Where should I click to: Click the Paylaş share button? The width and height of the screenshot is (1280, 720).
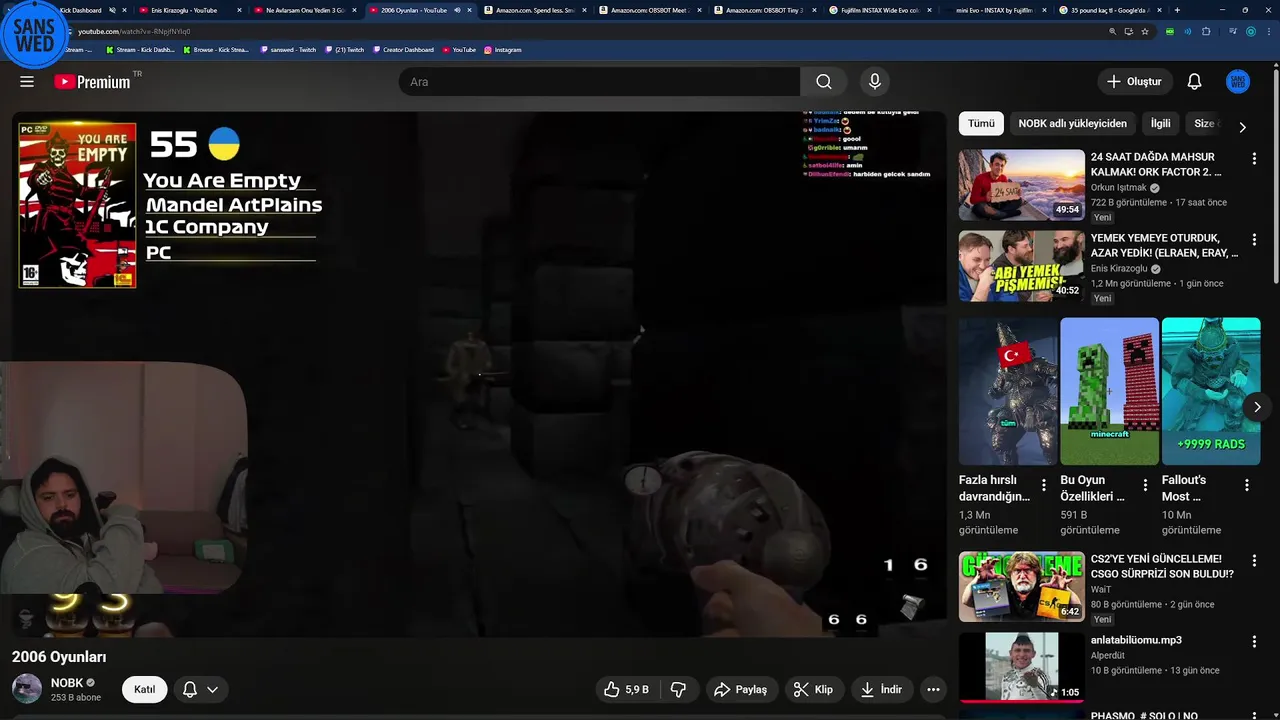[740, 689]
